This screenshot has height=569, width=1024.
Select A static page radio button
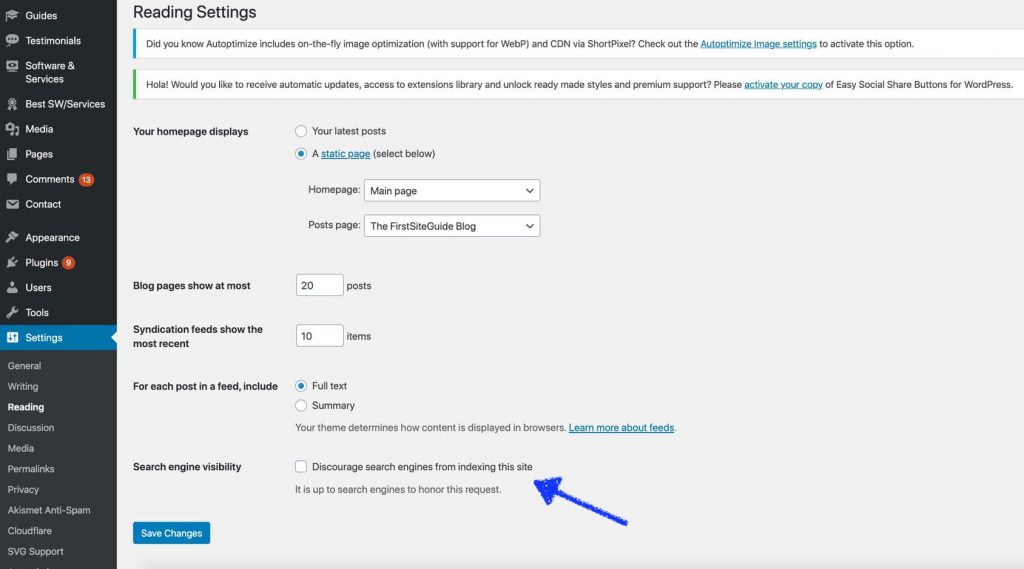(x=300, y=154)
